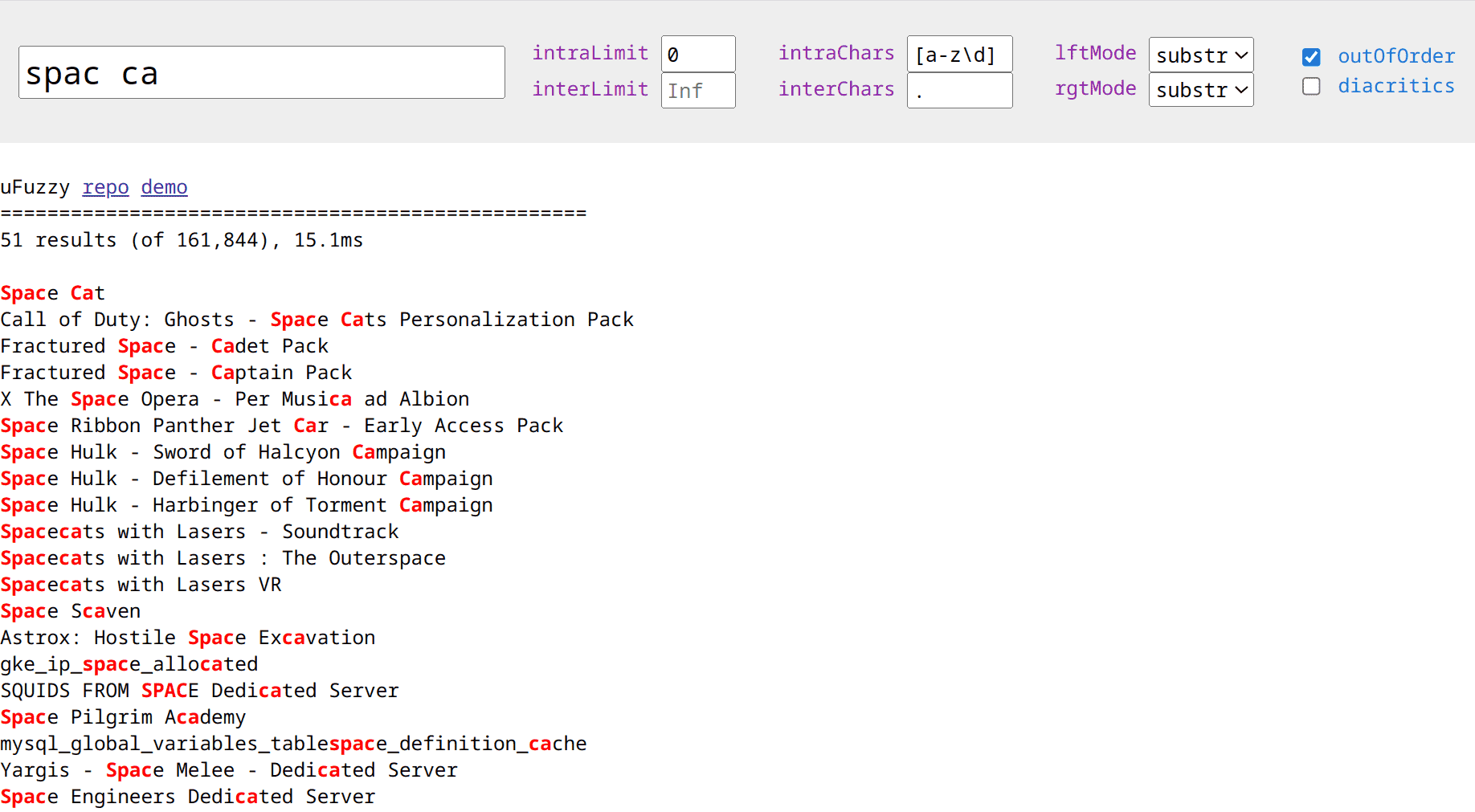Click the diacritics label

click(1396, 86)
